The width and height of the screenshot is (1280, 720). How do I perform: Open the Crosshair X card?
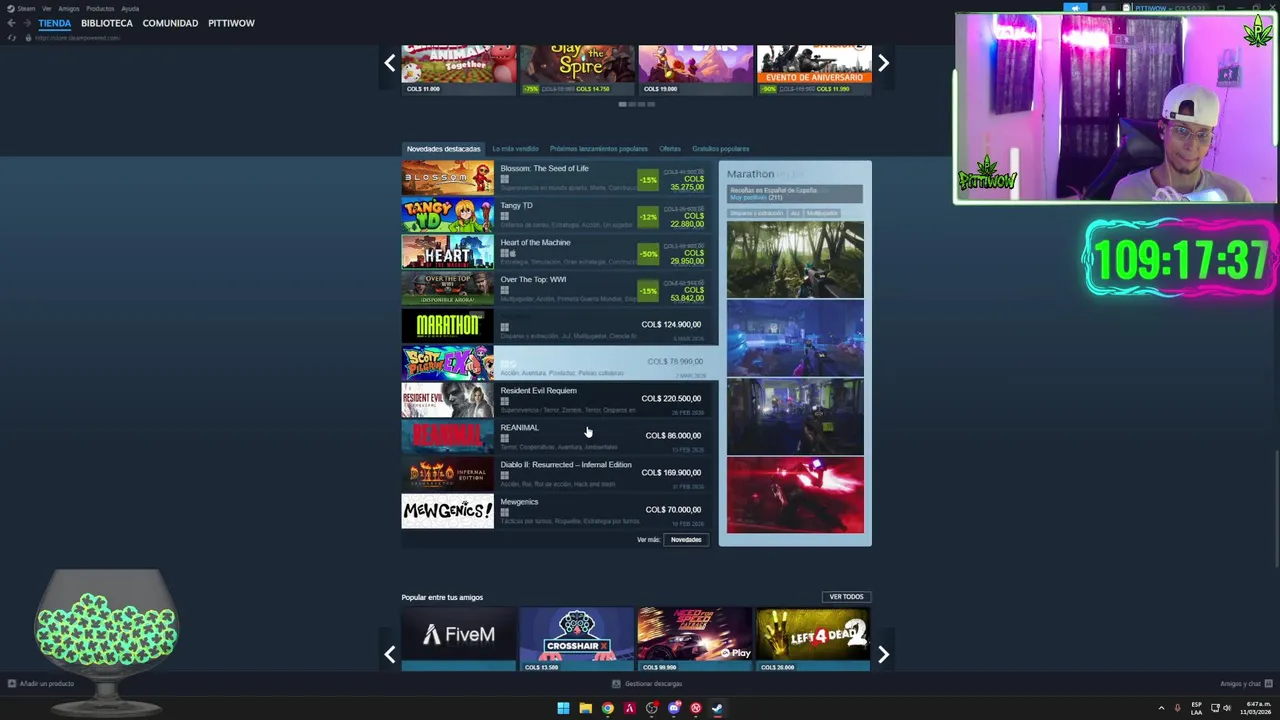click(576, 639)
